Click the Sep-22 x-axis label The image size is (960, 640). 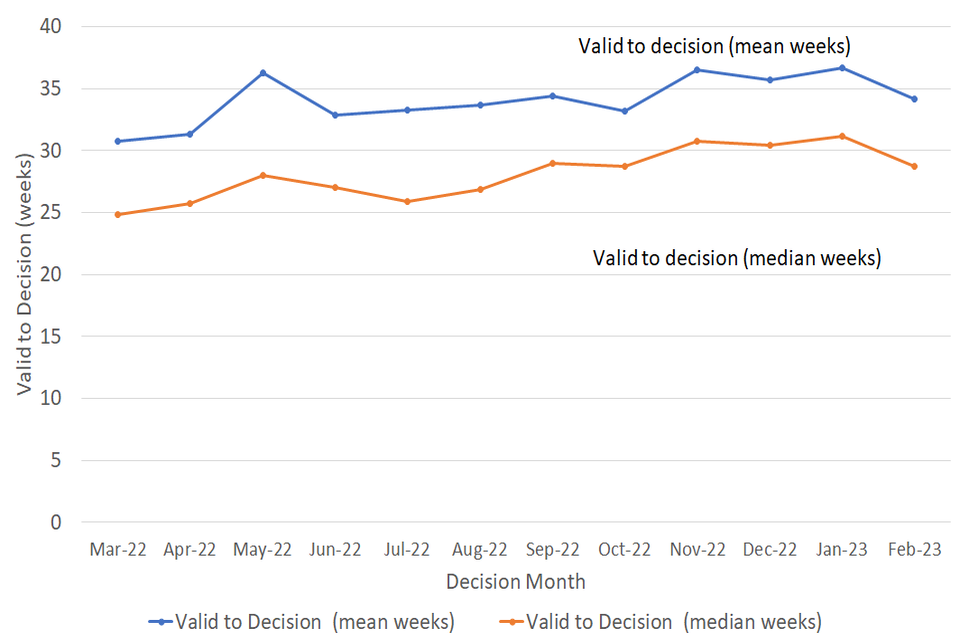[552, 549]
